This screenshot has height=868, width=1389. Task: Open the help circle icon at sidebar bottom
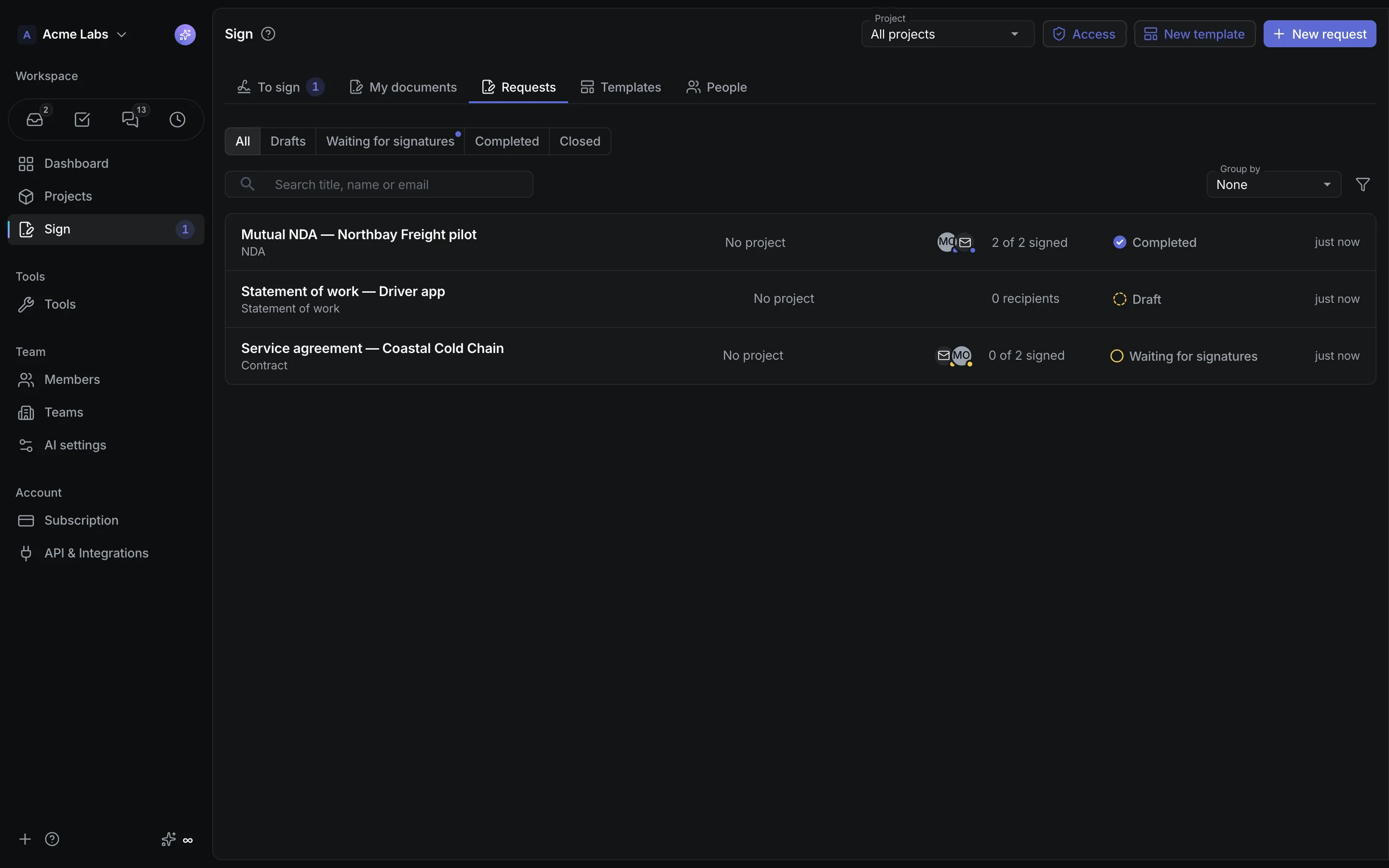tap(52, 839)
